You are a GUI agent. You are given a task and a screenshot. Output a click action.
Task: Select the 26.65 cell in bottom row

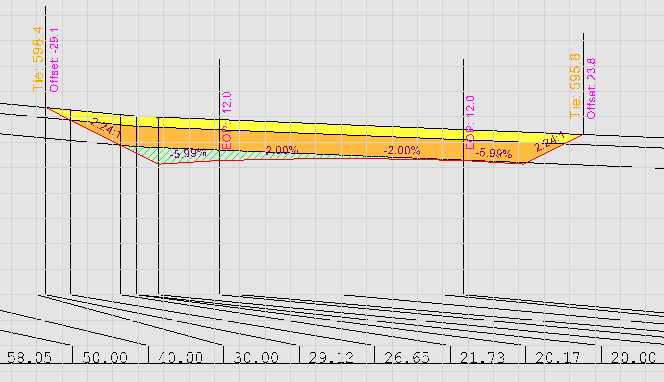pyautogui.click(x=407, y=358)
